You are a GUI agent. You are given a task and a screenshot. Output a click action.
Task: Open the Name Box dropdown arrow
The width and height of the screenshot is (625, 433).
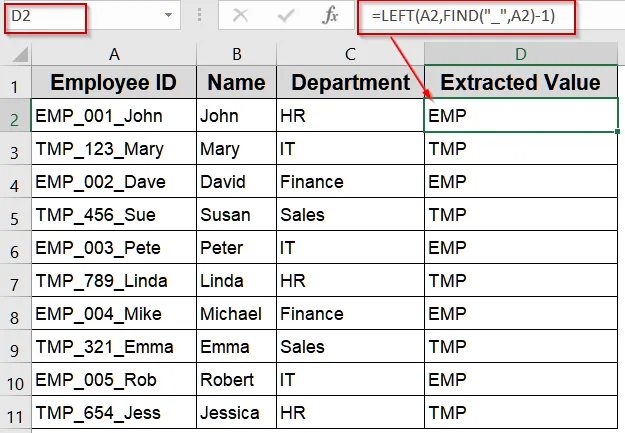point(169,15)
